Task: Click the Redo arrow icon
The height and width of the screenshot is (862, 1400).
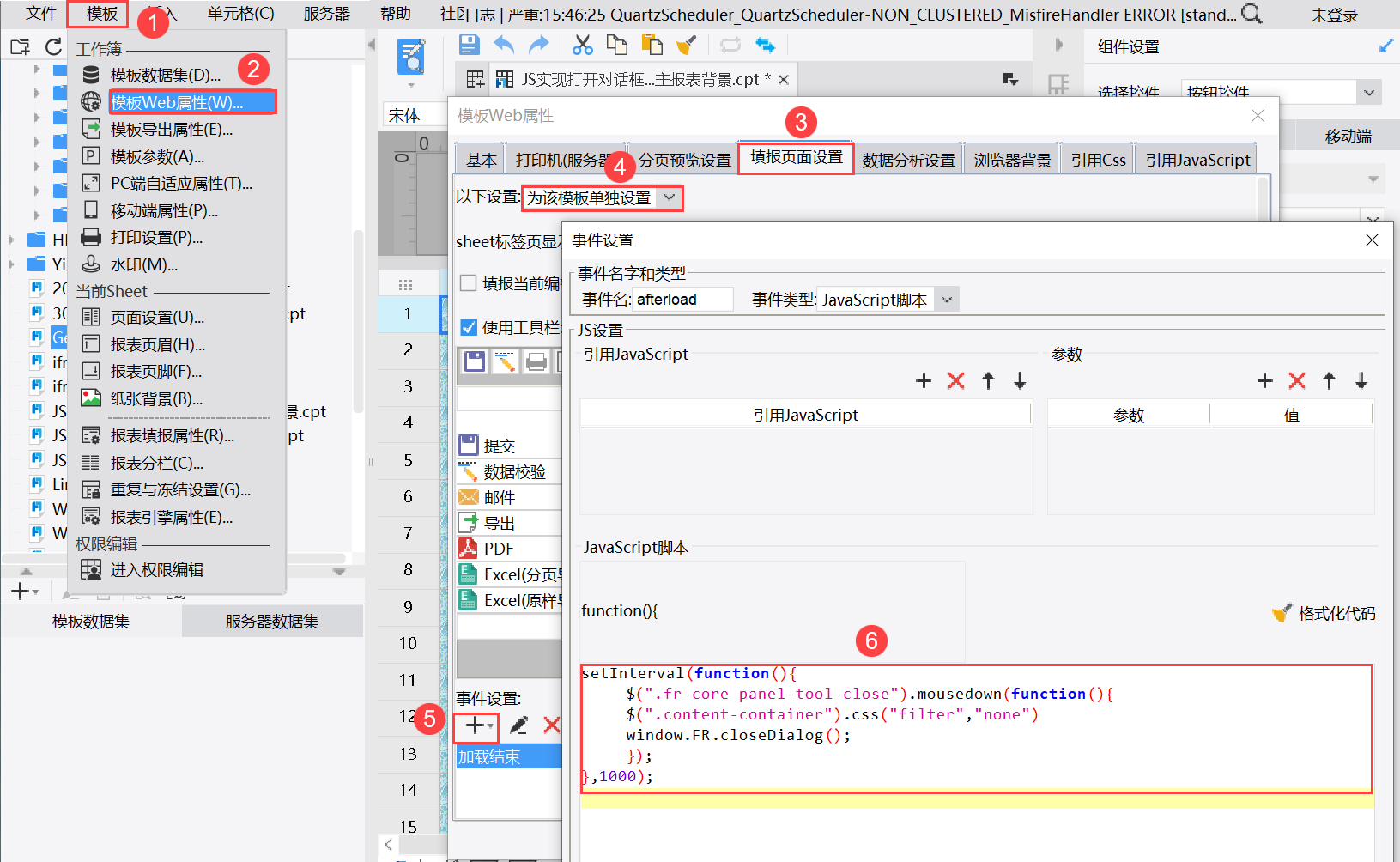Action: point(538,45)
